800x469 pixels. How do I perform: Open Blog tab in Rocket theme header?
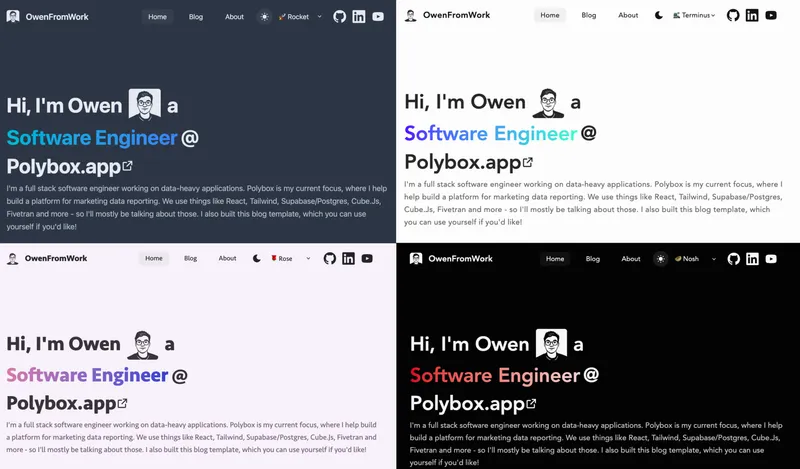pyautogui.click(x=196, y=17)
